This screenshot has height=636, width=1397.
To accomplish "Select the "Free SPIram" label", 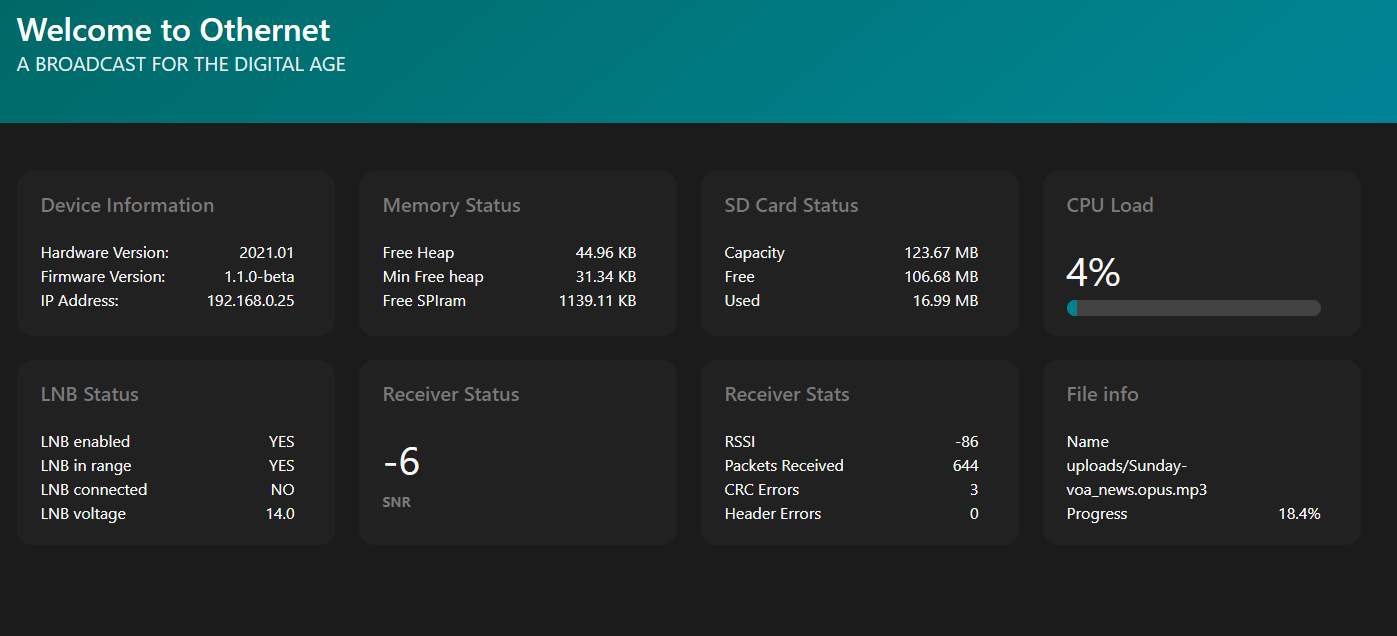I will point(424,301).
